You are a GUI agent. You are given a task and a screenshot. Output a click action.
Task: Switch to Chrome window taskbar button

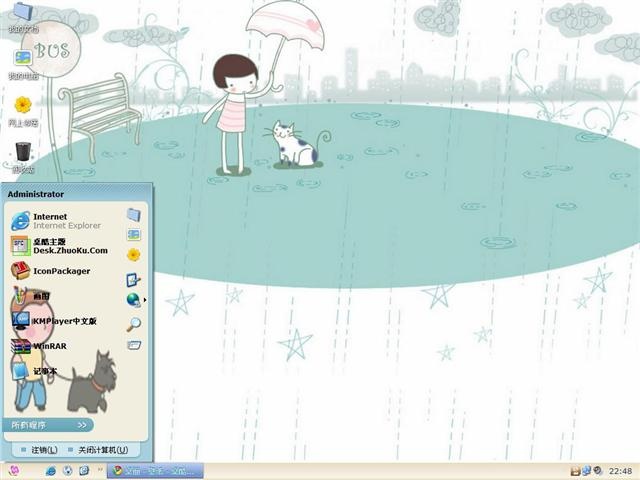(x=155, y=471)
